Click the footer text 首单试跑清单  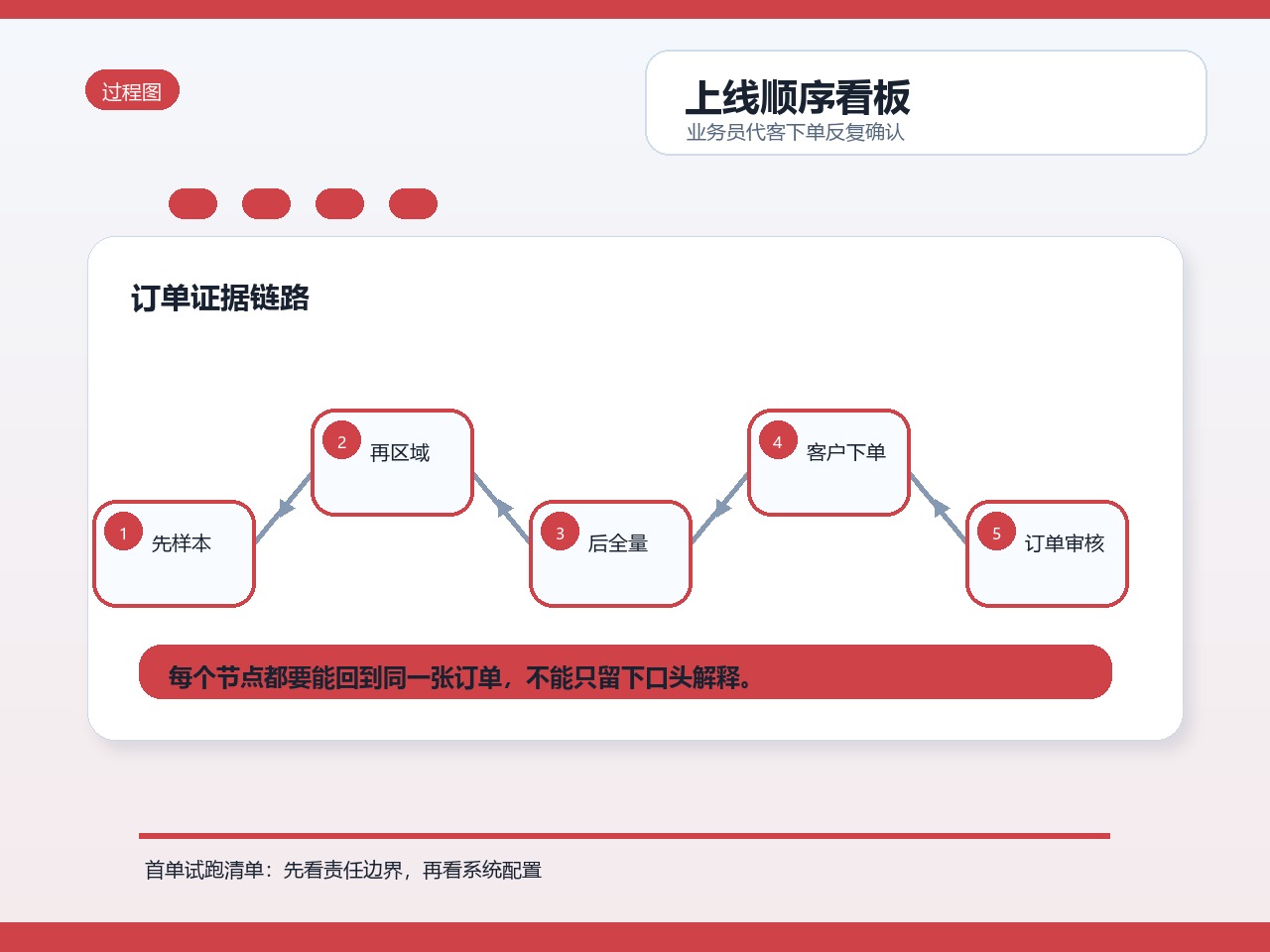tap(203, 870)
